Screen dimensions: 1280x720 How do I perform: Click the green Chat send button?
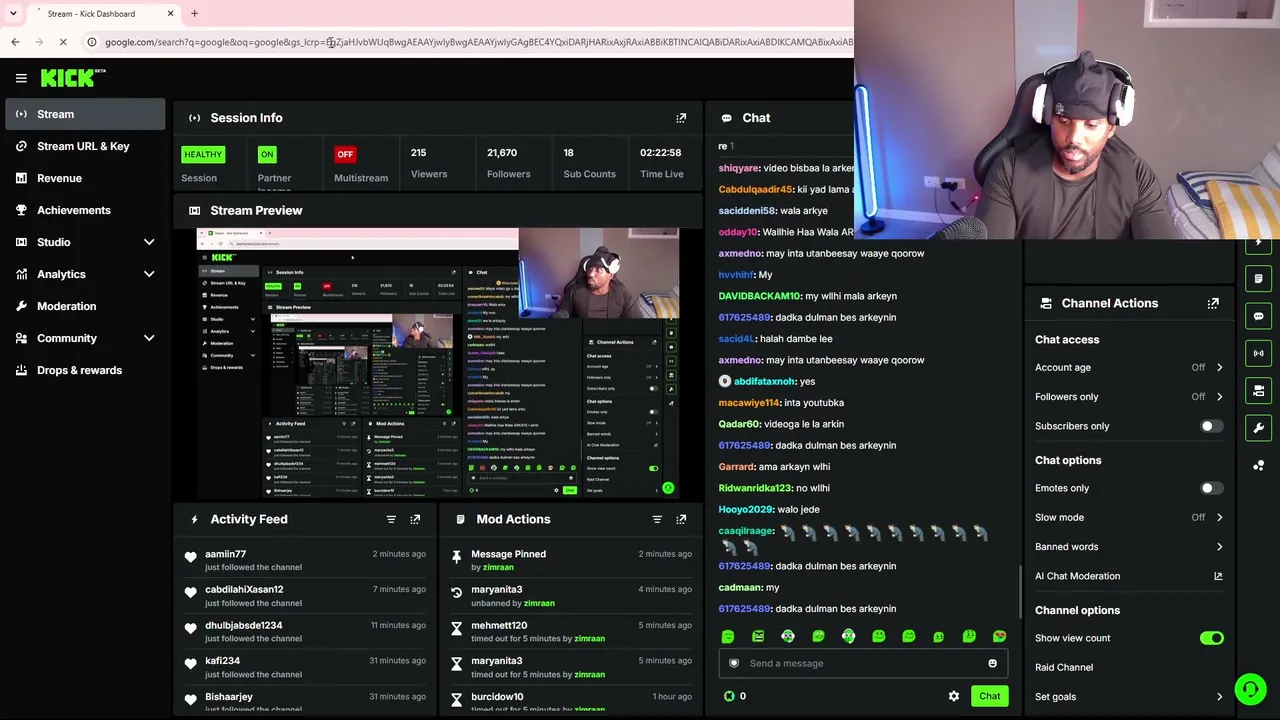click(x=989, y=696)
